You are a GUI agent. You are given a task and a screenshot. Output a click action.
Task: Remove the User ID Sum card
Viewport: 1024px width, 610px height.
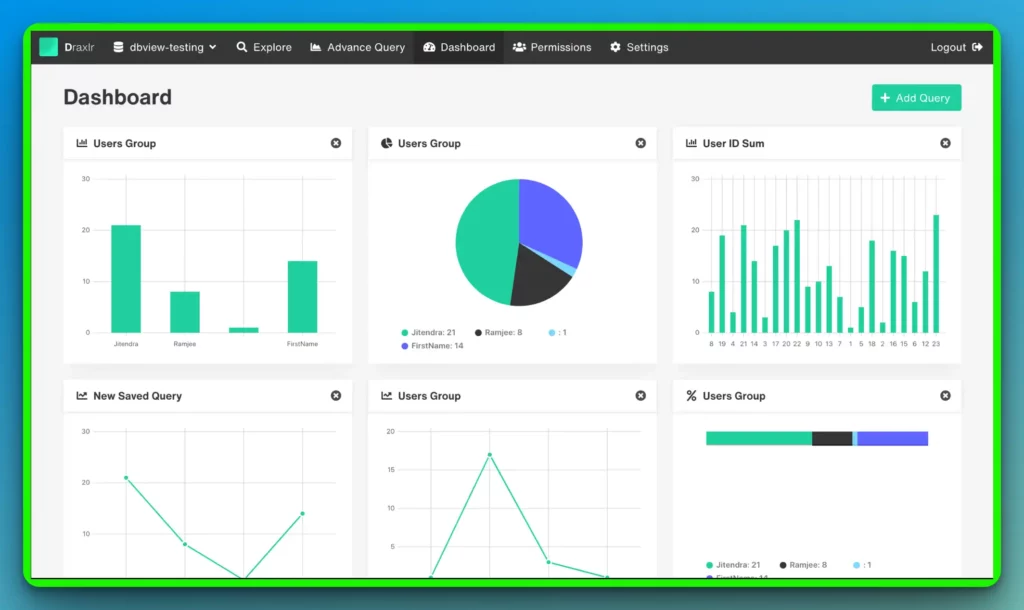coord(945,143)
